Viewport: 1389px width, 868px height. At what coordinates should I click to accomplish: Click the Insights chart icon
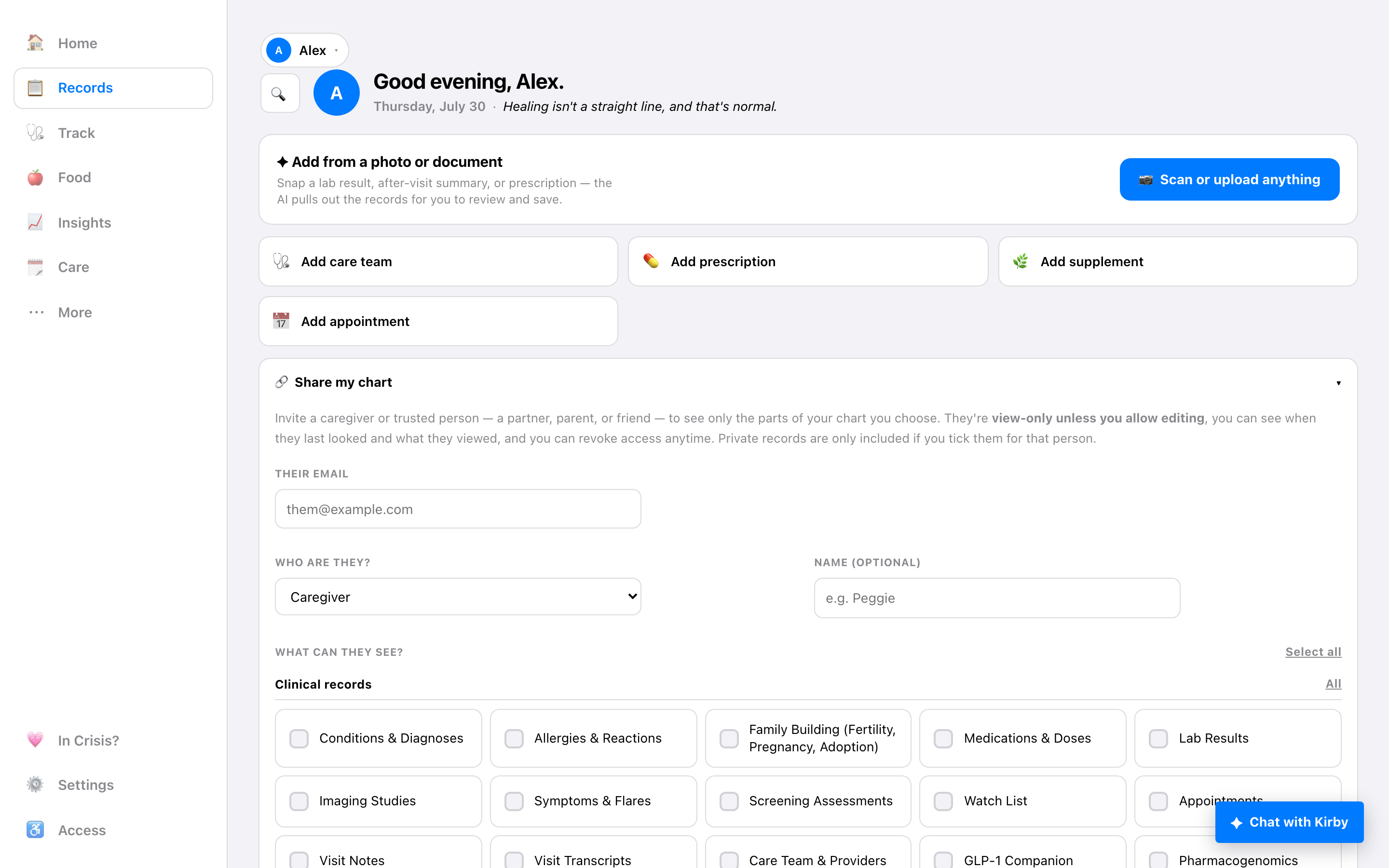click(x=35, y=222)
